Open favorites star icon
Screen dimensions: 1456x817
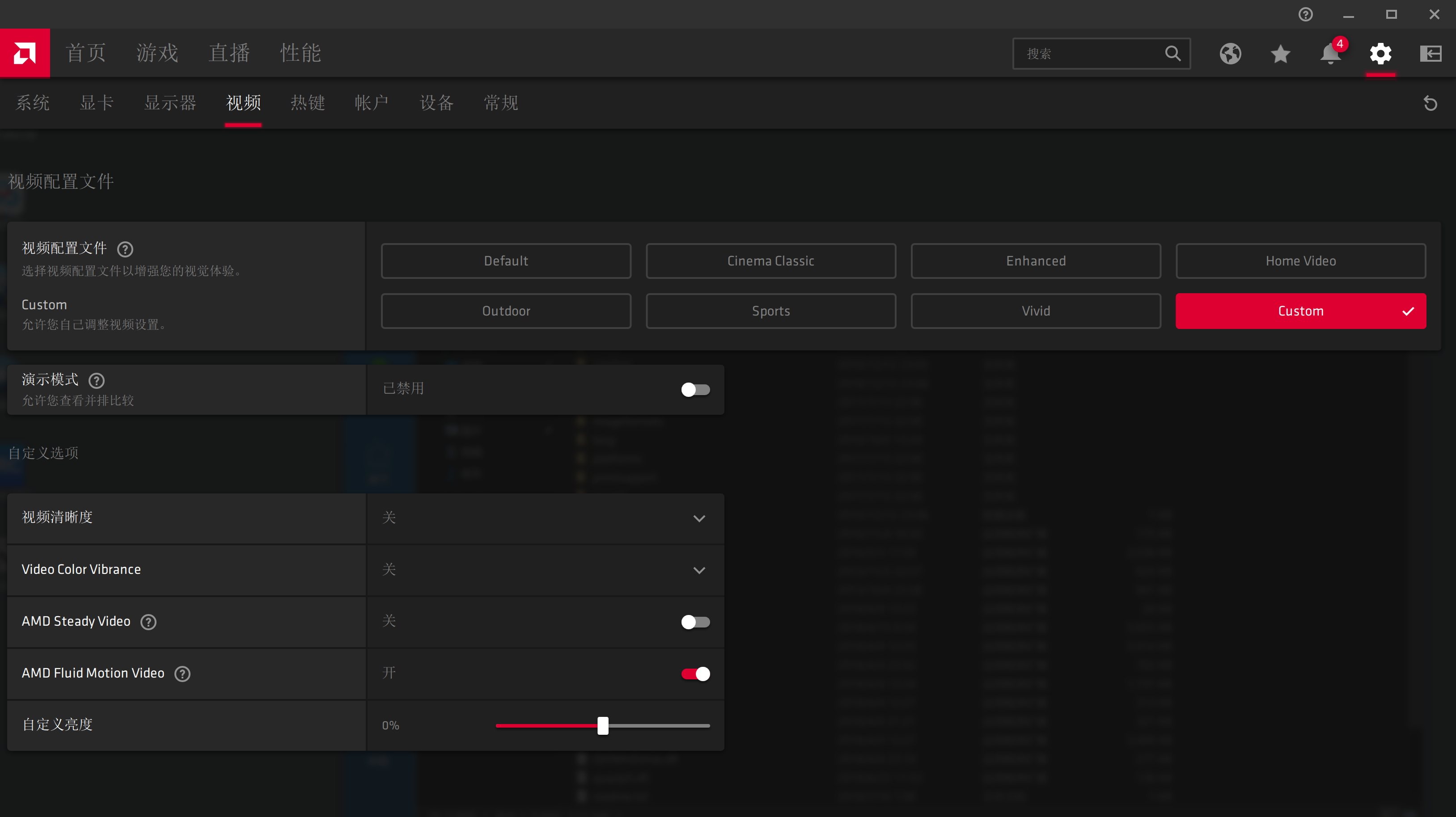(x=1280, y=54)
